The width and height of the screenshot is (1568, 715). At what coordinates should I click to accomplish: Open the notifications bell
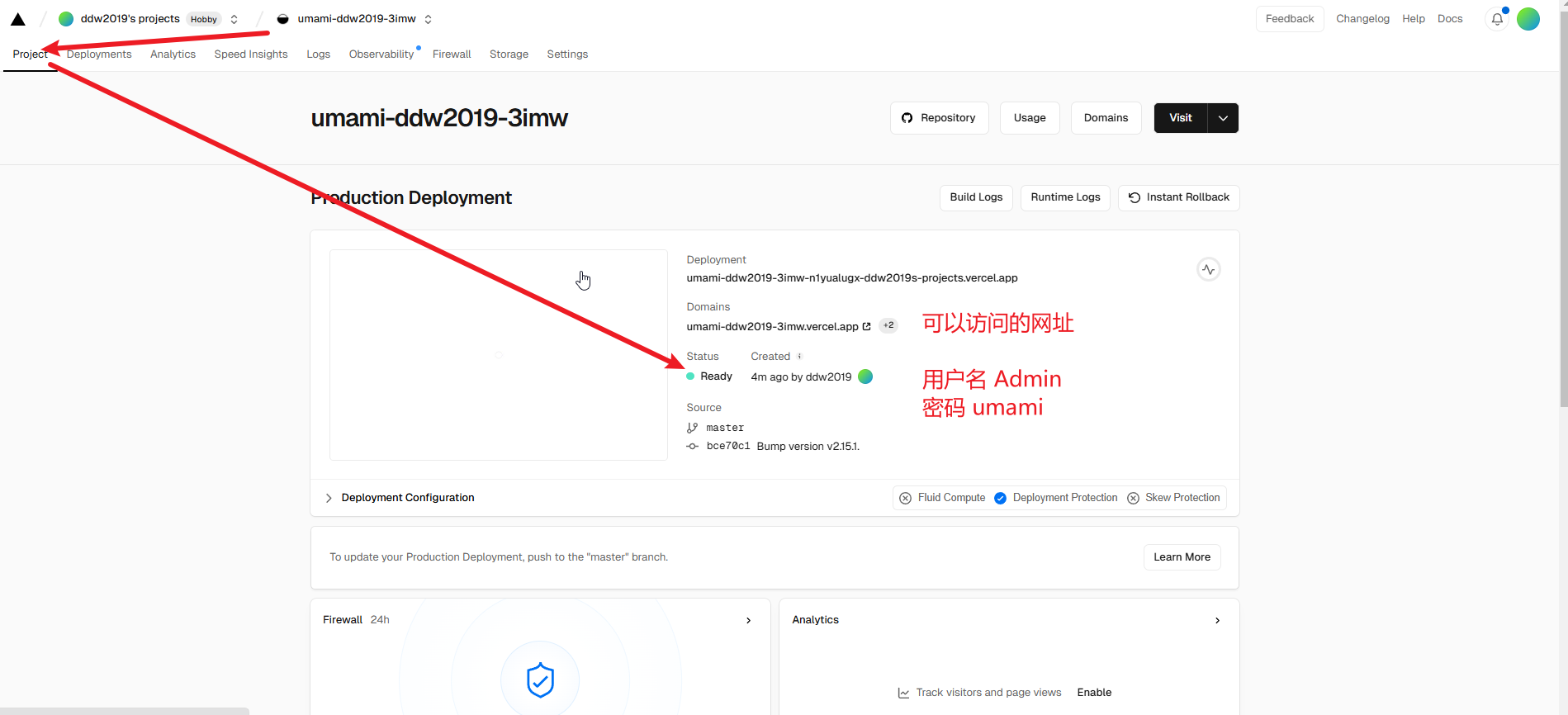pyautogui.click(x=1497, y=19)
